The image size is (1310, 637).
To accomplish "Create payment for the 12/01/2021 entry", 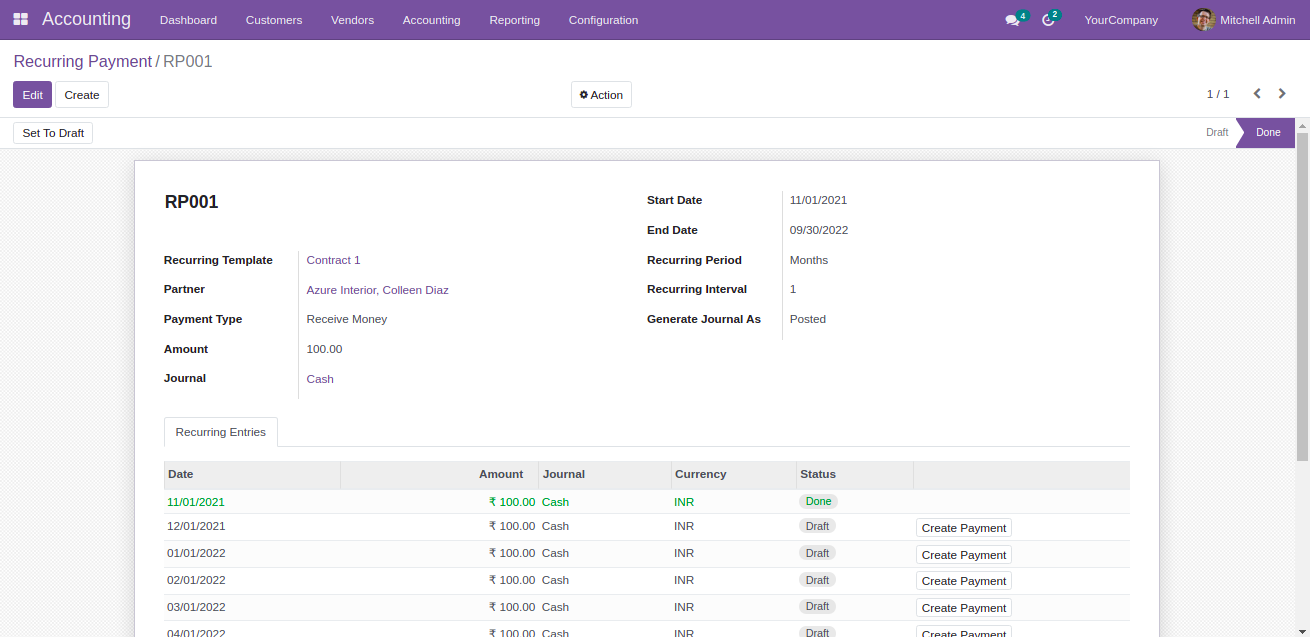I will point(963,527).
